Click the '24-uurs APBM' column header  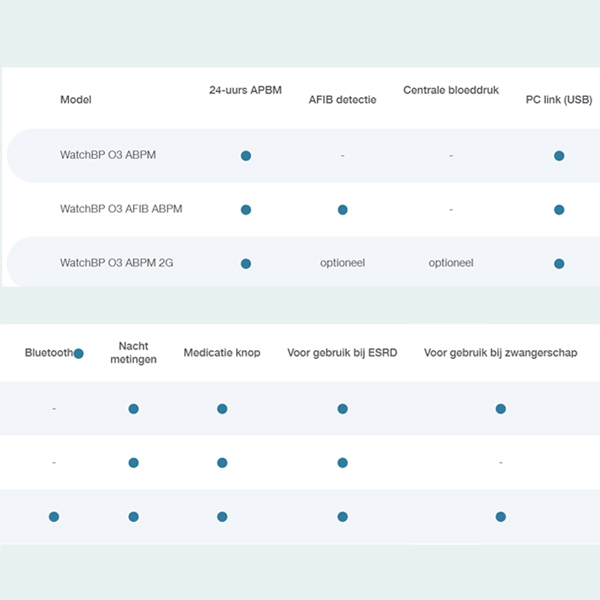coord(245,90)
